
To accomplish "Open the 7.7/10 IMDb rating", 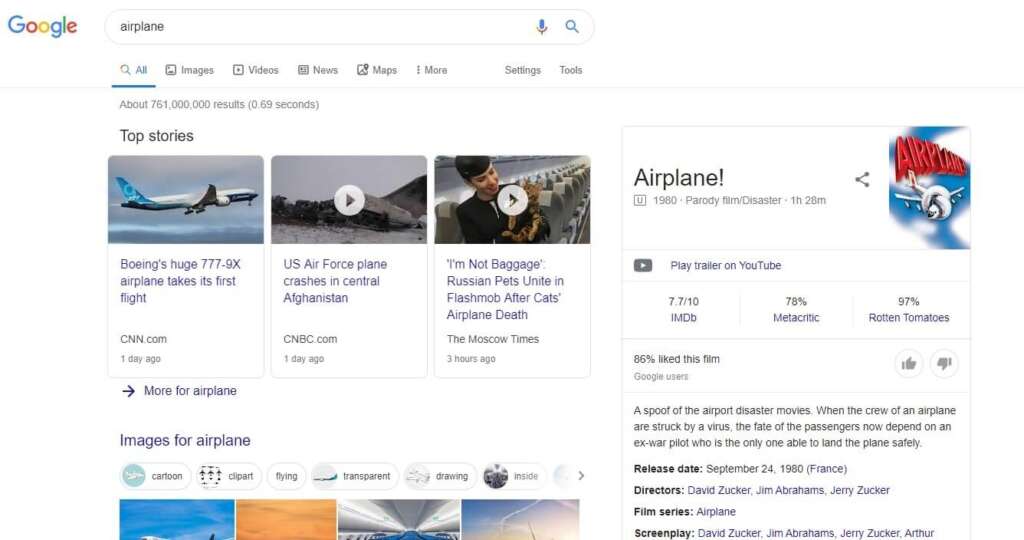I will coord(683,310).
